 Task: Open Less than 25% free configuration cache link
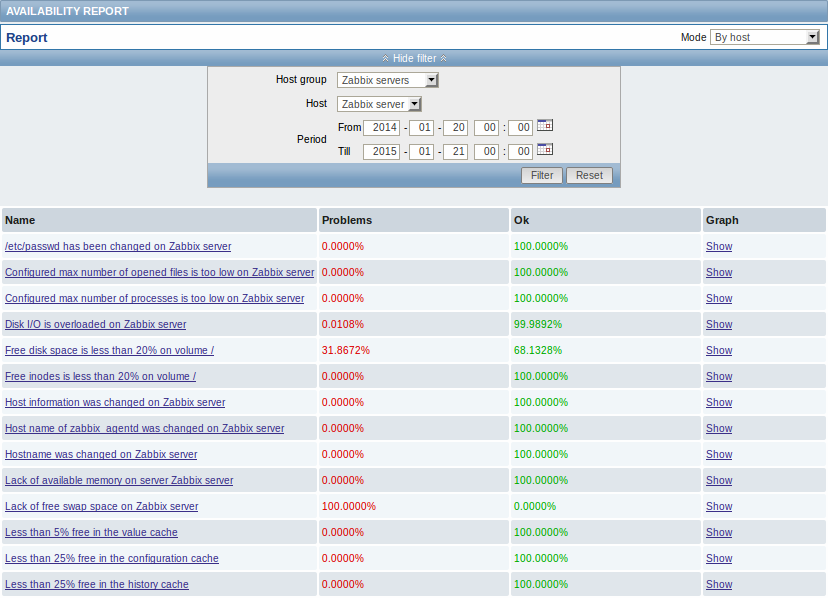tap(111, 558)
